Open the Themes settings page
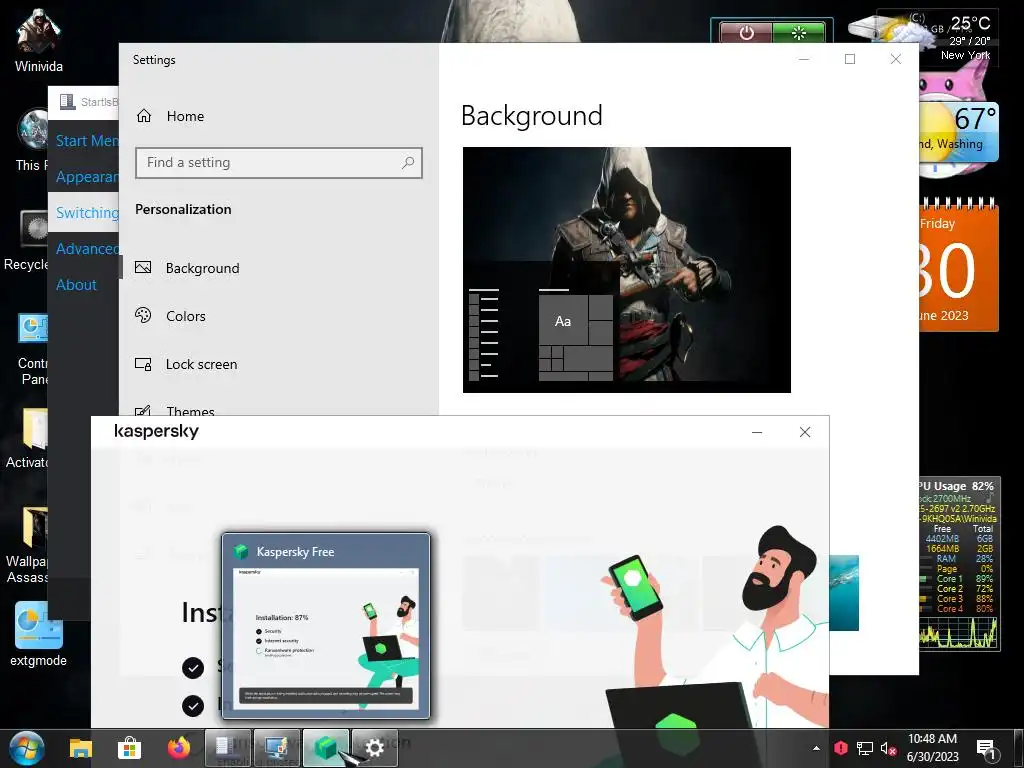The image size is (1024, 768). [x=190, y=411]
